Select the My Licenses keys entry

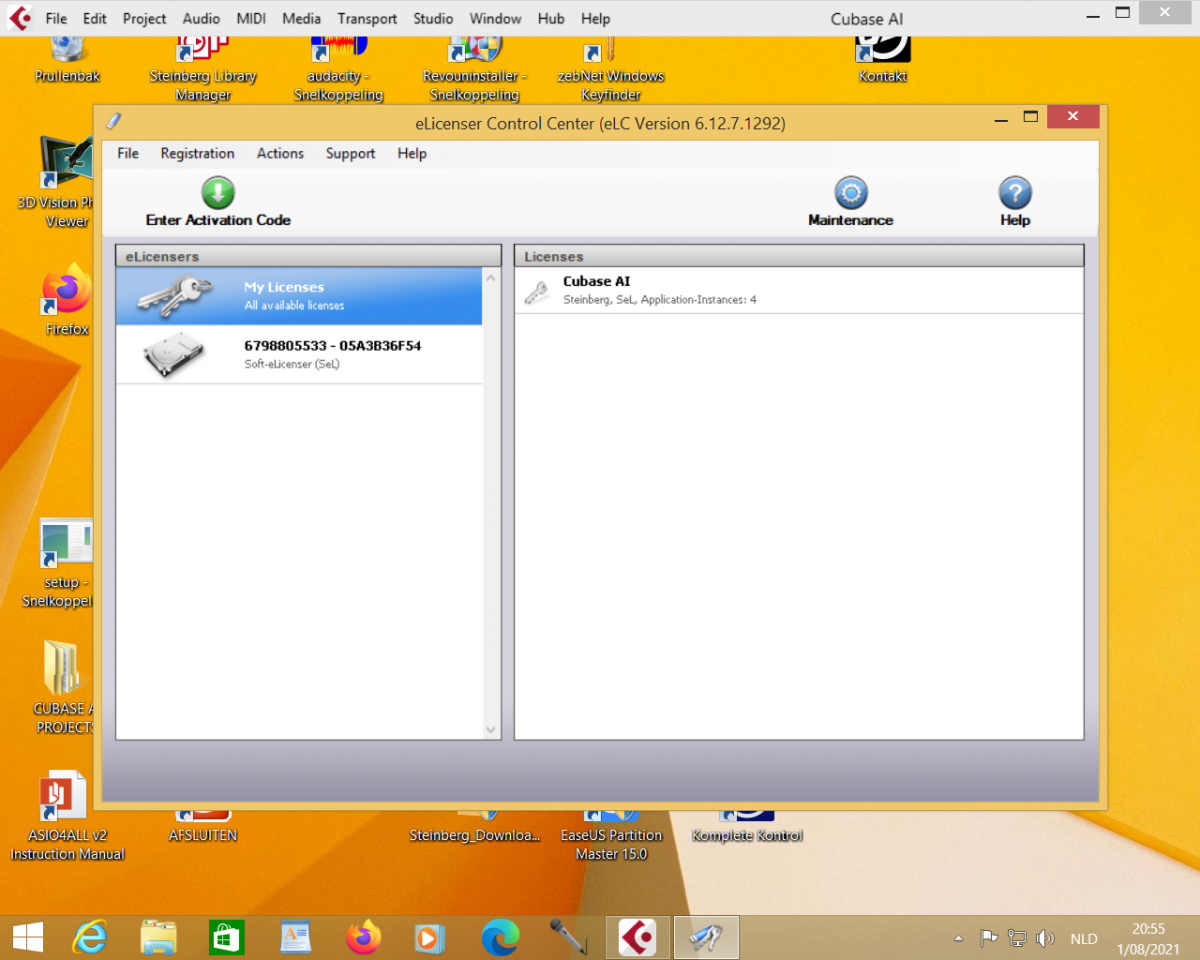point(299,296)
